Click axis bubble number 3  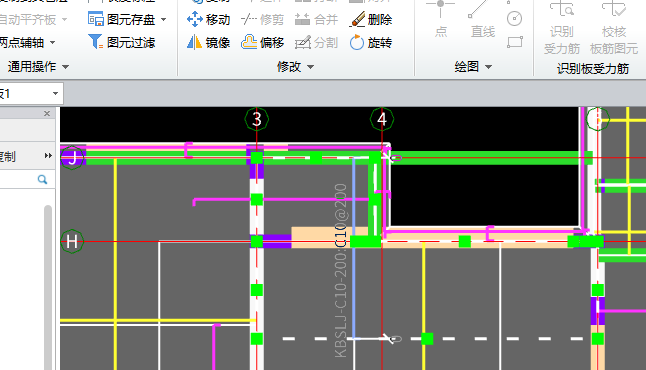point(257,119)
